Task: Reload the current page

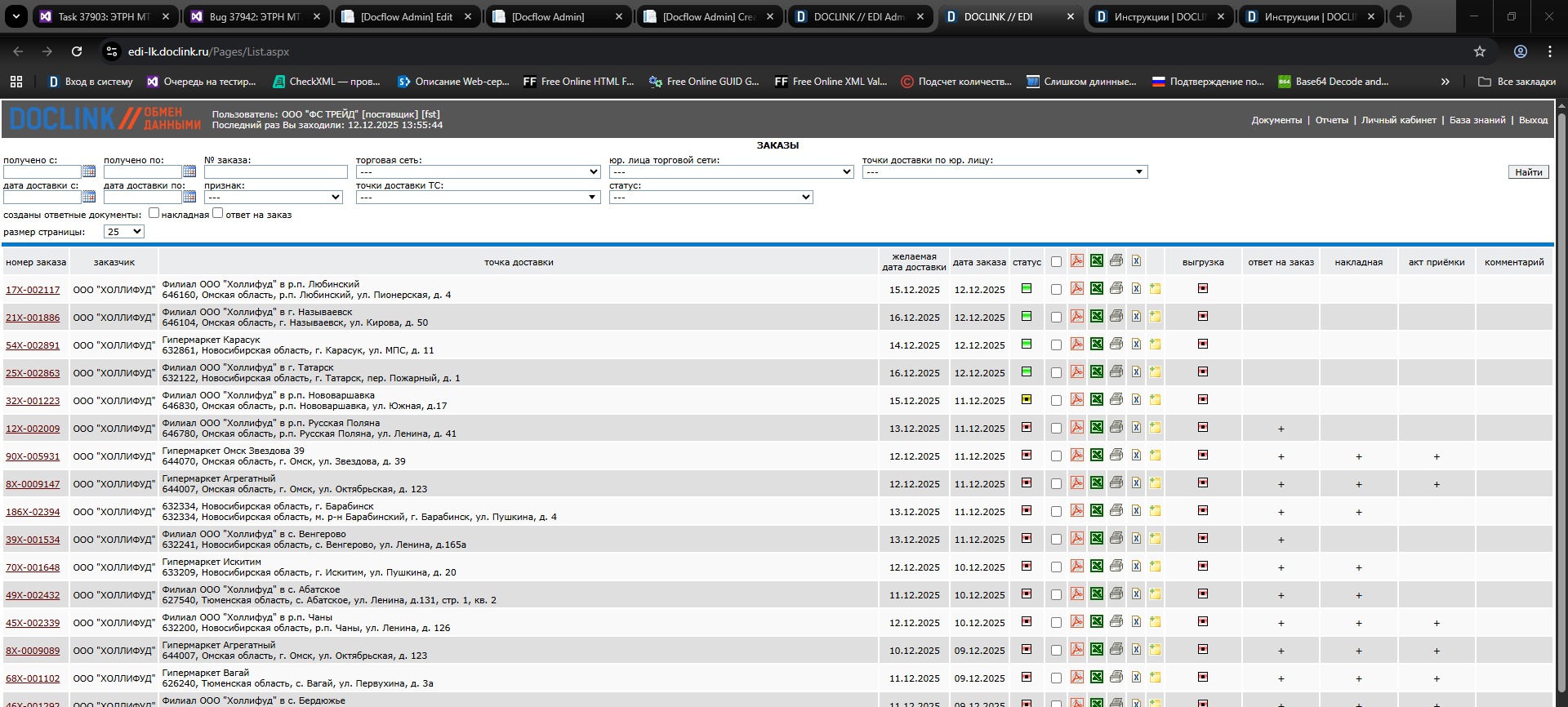Action: click(77, 51)
